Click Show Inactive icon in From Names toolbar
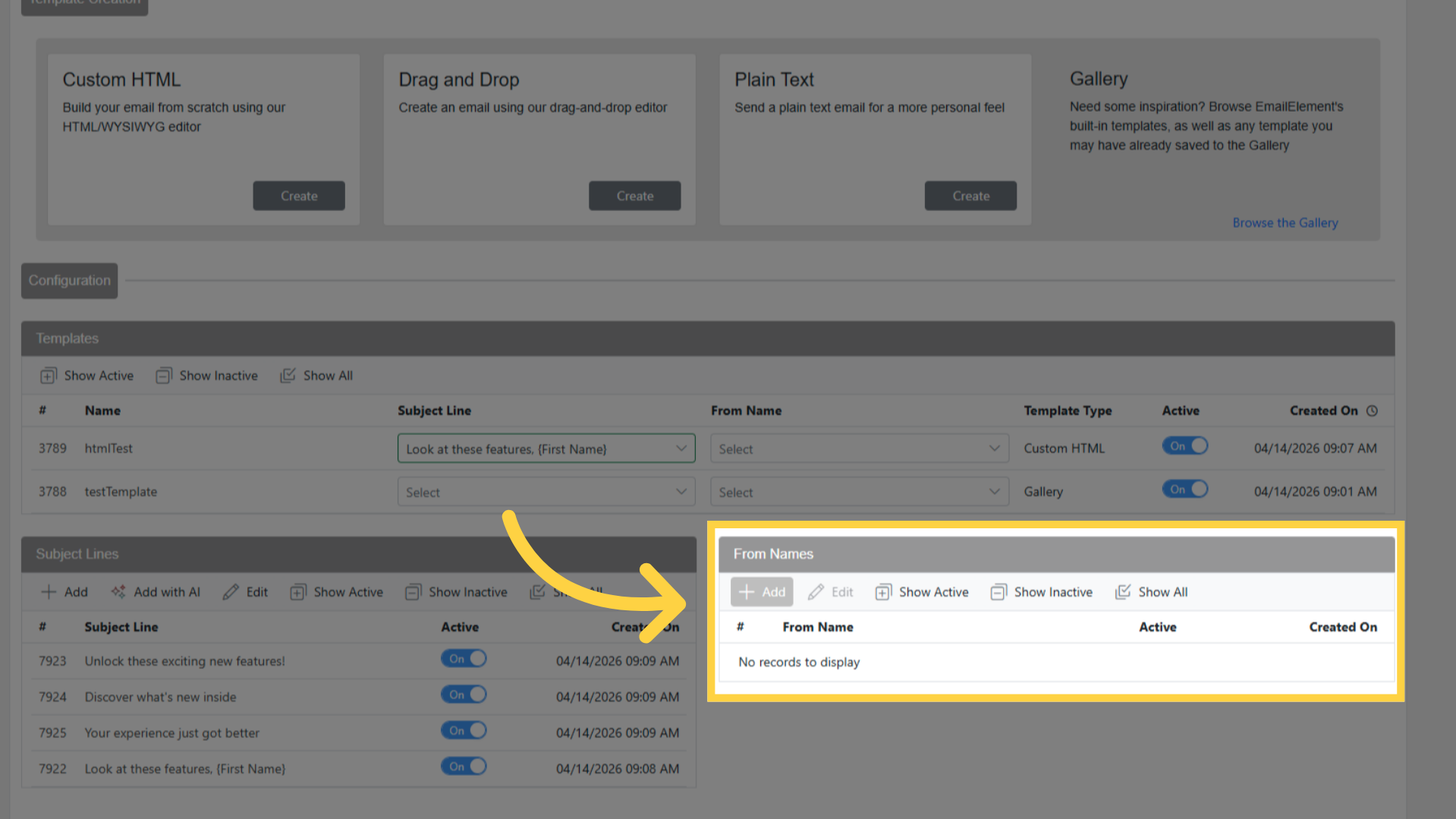Viewport: 1456px width, 819px height. point(998,592)
